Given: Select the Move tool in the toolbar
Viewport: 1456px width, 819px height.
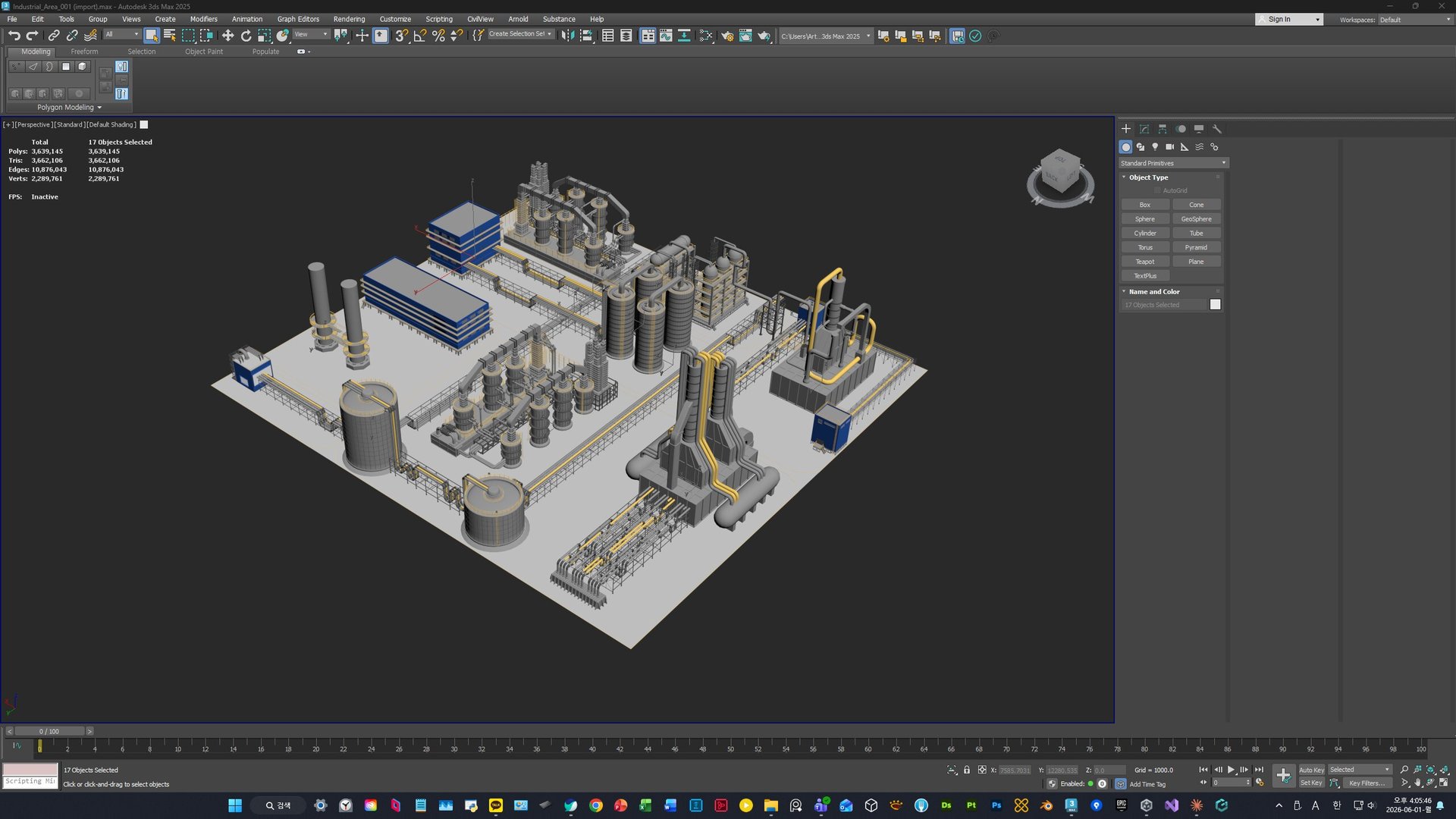Looking at the screenshot, I should (227, 36).
